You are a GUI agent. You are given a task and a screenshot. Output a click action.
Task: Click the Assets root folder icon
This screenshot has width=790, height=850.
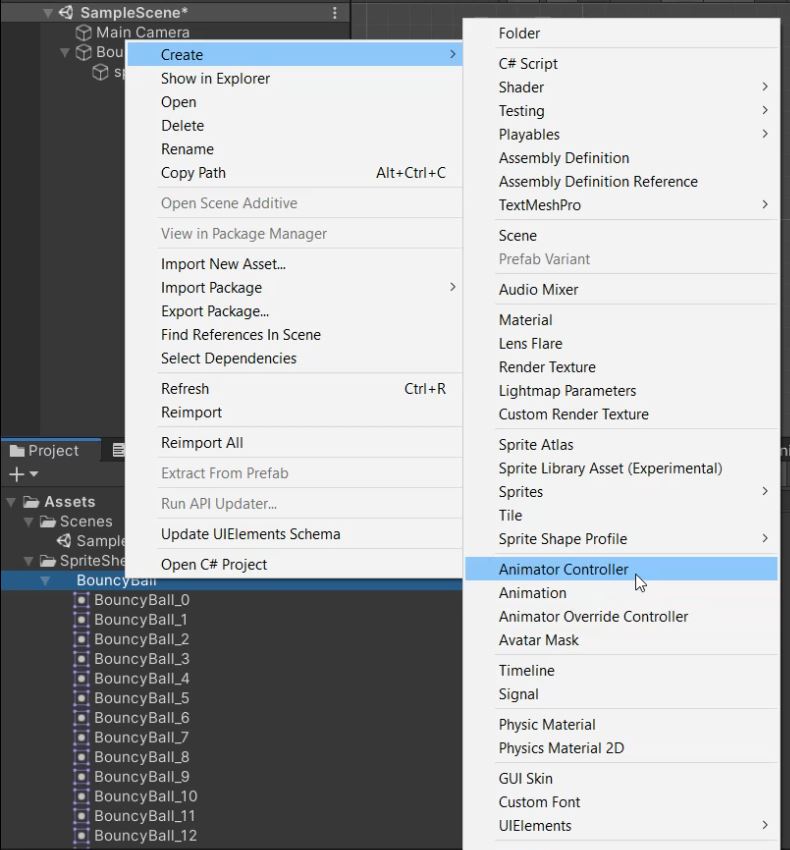[x=33, y=501]
